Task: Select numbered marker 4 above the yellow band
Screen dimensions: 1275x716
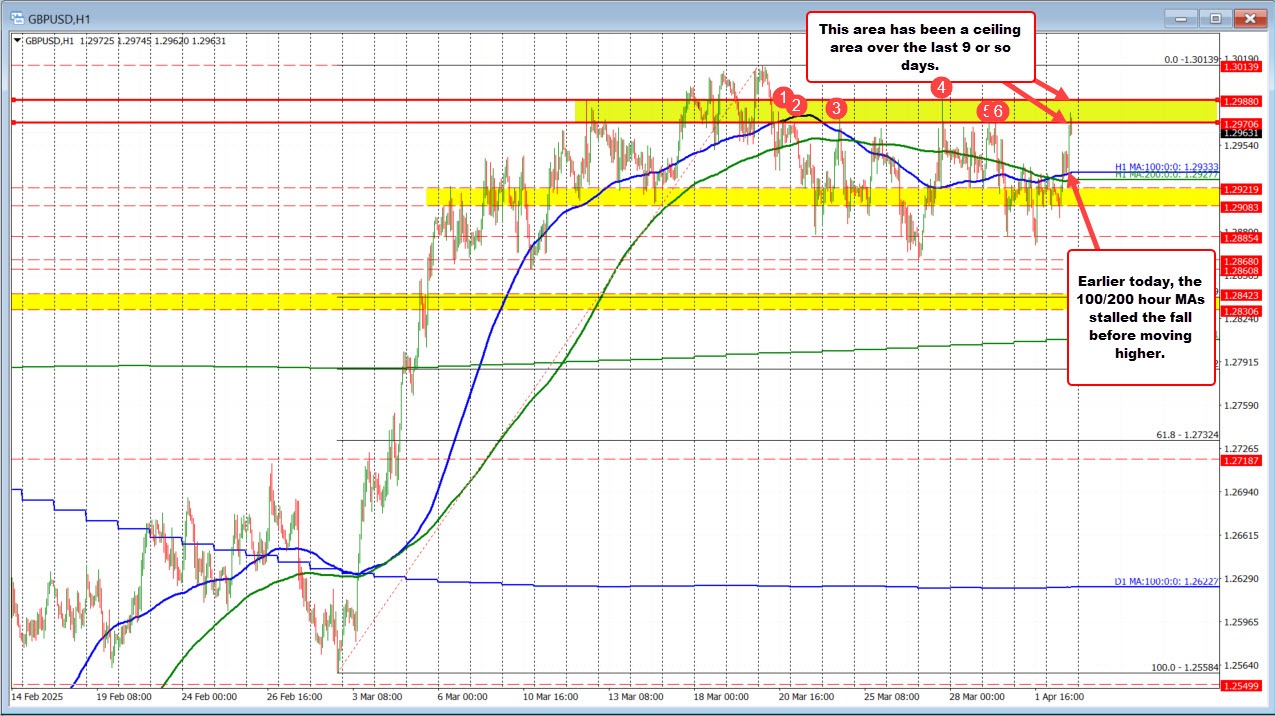Action: tap(940, 88)
